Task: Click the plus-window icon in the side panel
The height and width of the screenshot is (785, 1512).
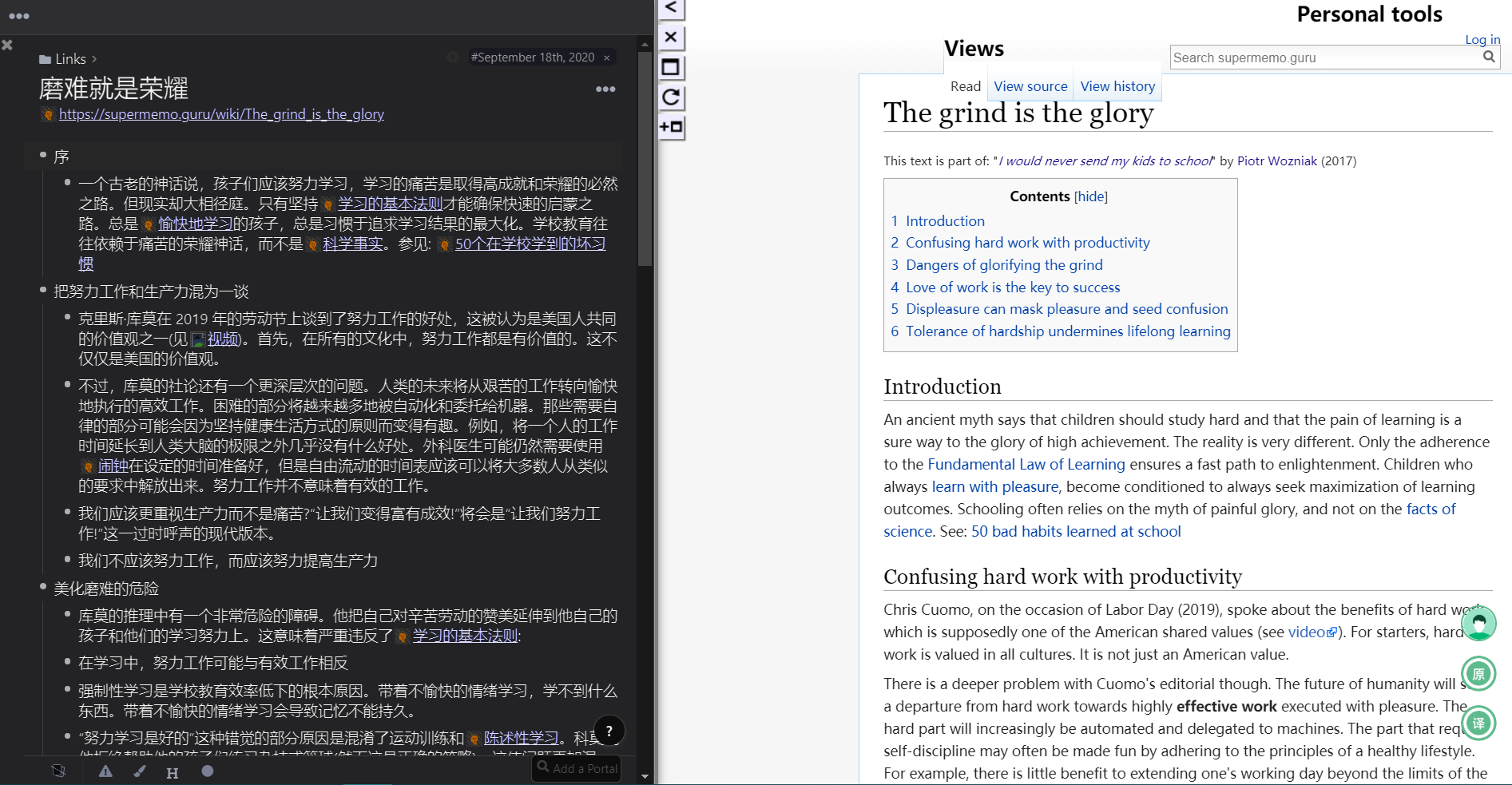Action: (671, 127)
